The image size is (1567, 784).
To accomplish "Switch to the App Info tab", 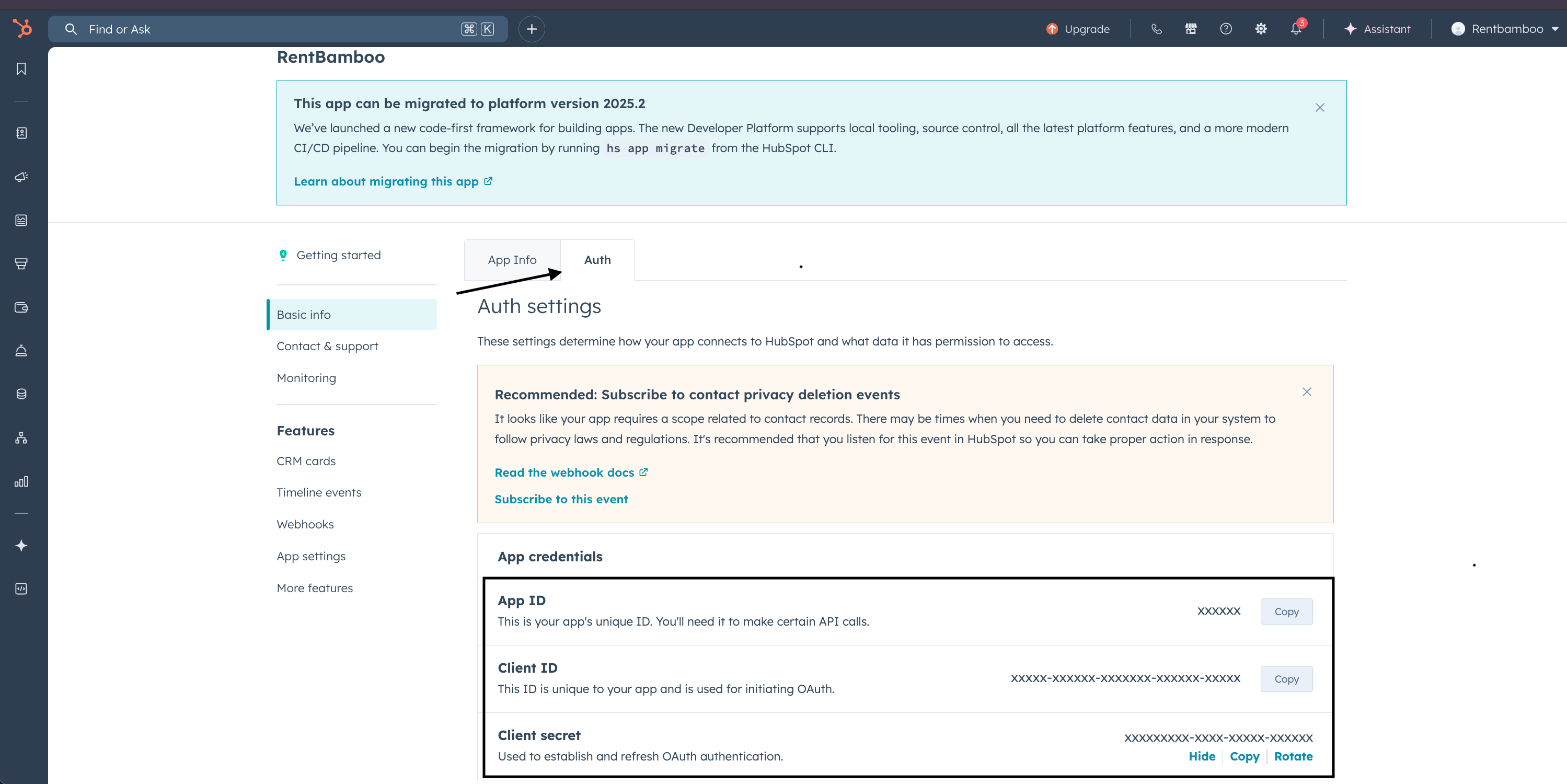I will click(x=512, y=260).
